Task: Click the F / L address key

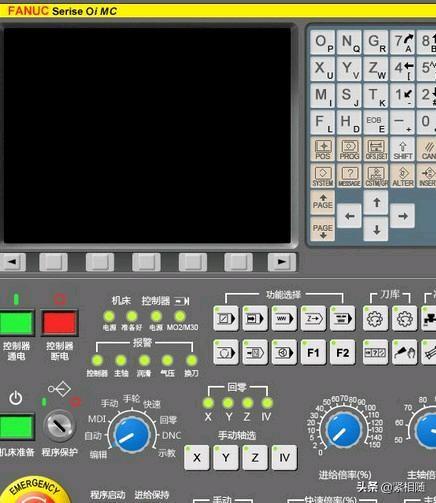Action: (x=323, y=123)
